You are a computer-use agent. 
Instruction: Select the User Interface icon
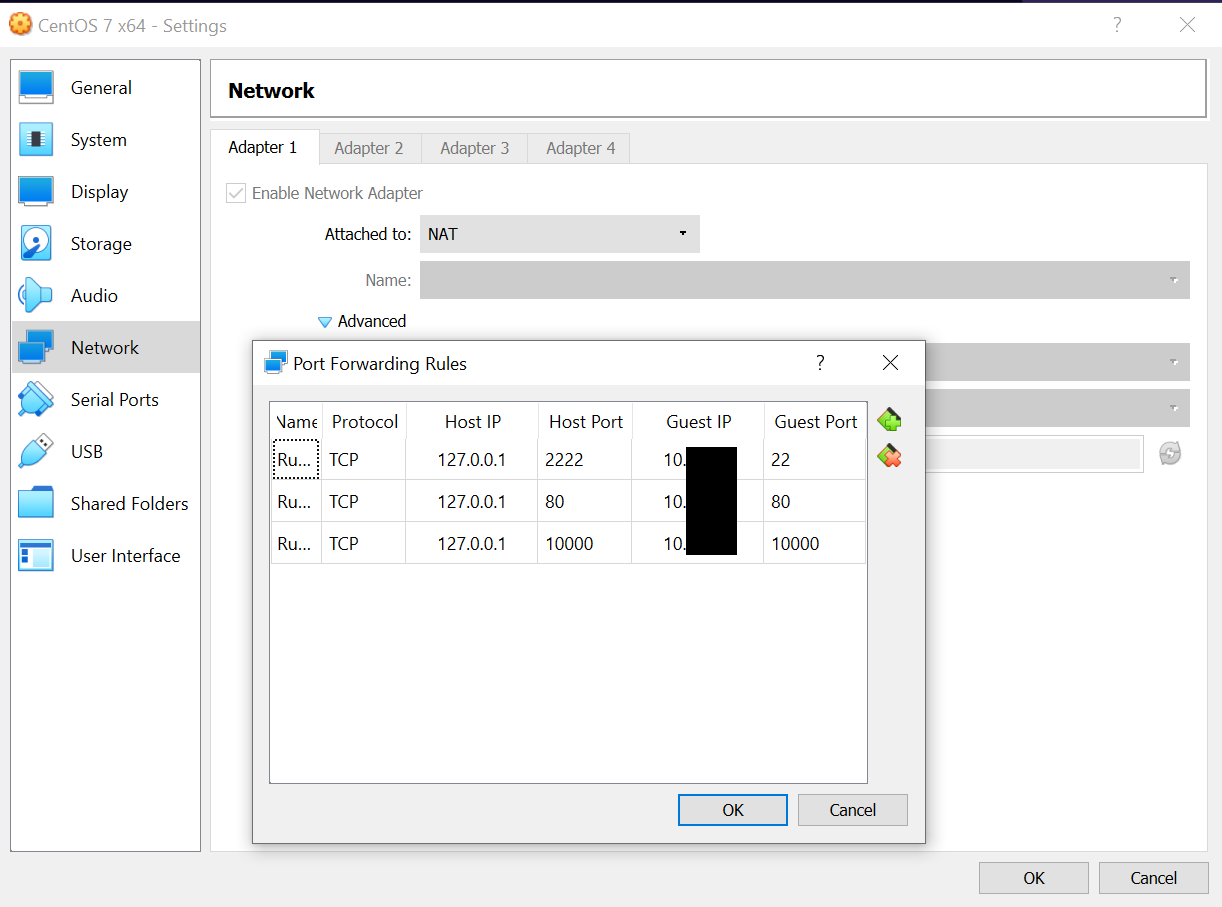point(36,556)
